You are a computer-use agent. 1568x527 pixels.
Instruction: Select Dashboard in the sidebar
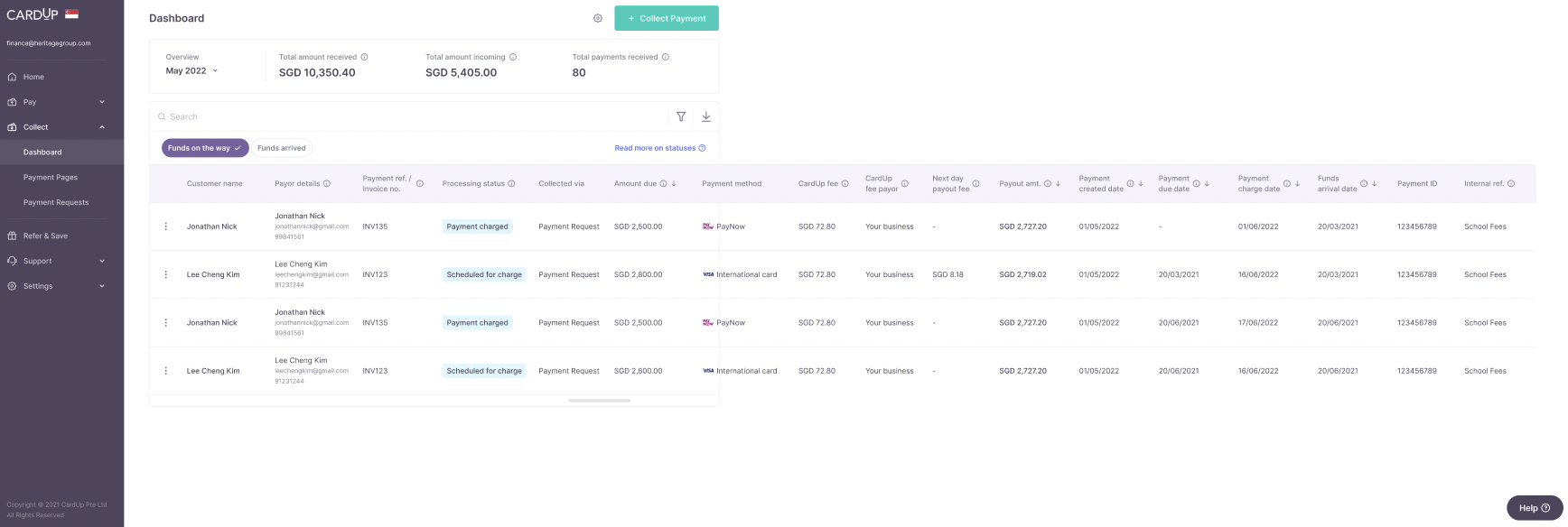point(61,153)
